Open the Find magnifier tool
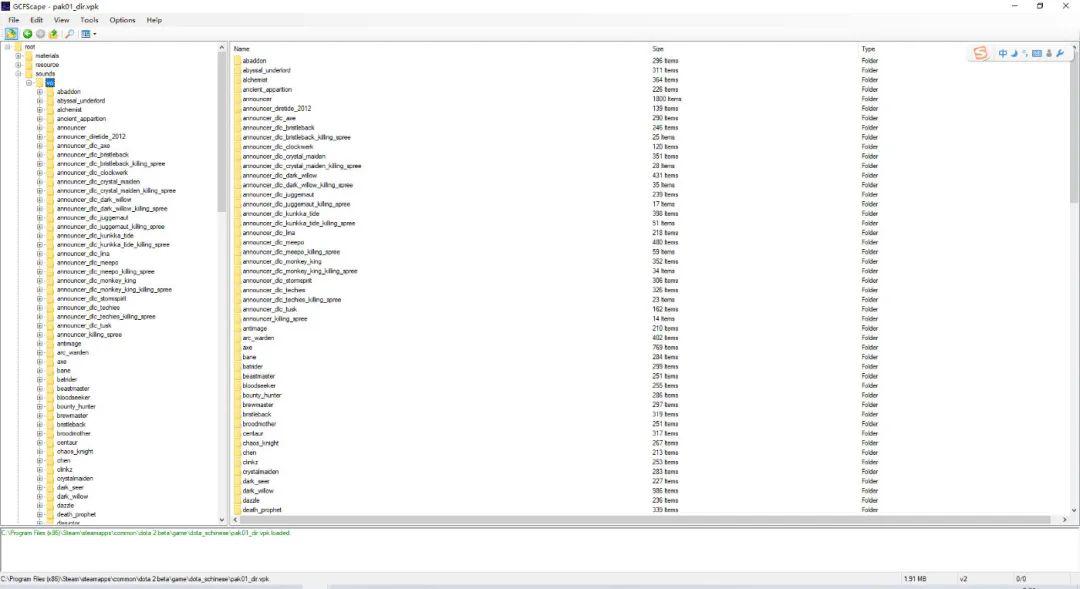Image resolution: width=1080 pixels, height=589 pixels. pyautogui.click(x=70, y=34)
